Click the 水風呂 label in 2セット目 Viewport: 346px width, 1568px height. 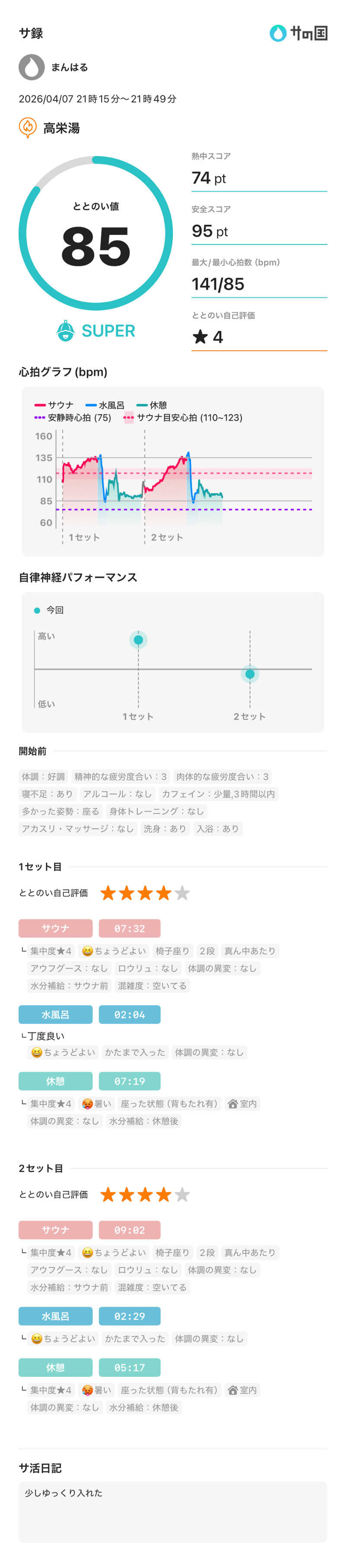[x=55, y=1316]
